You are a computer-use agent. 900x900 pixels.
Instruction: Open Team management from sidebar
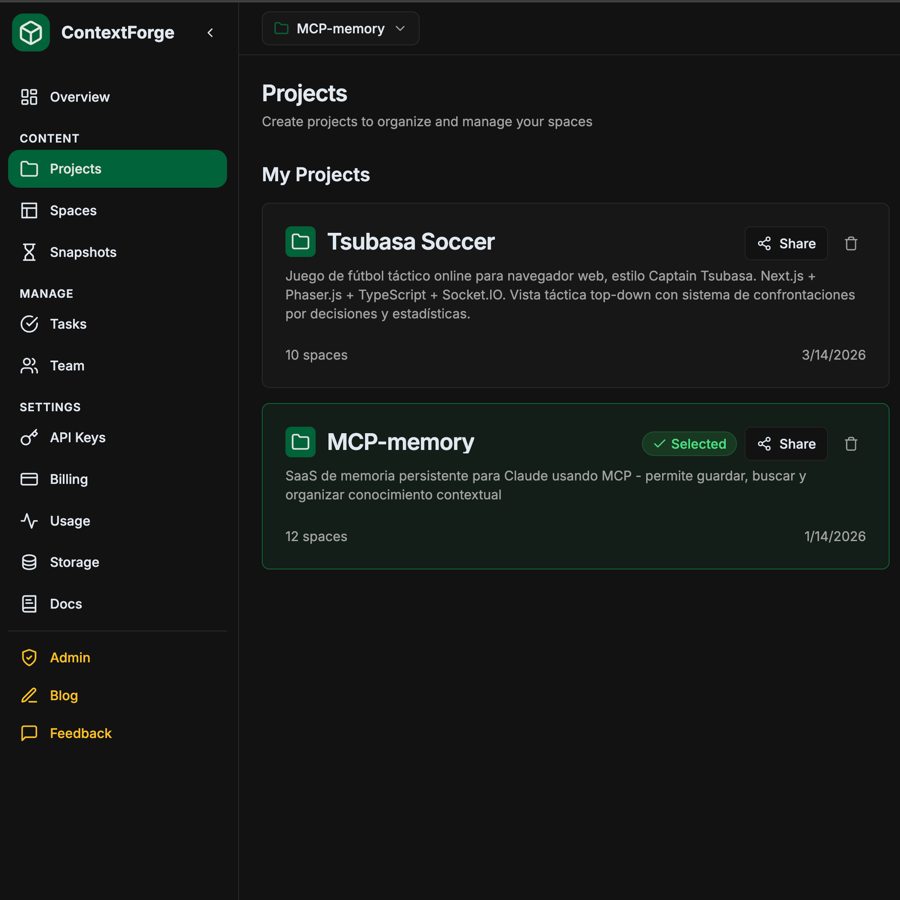pyautogui.click(x=64, y=365)
